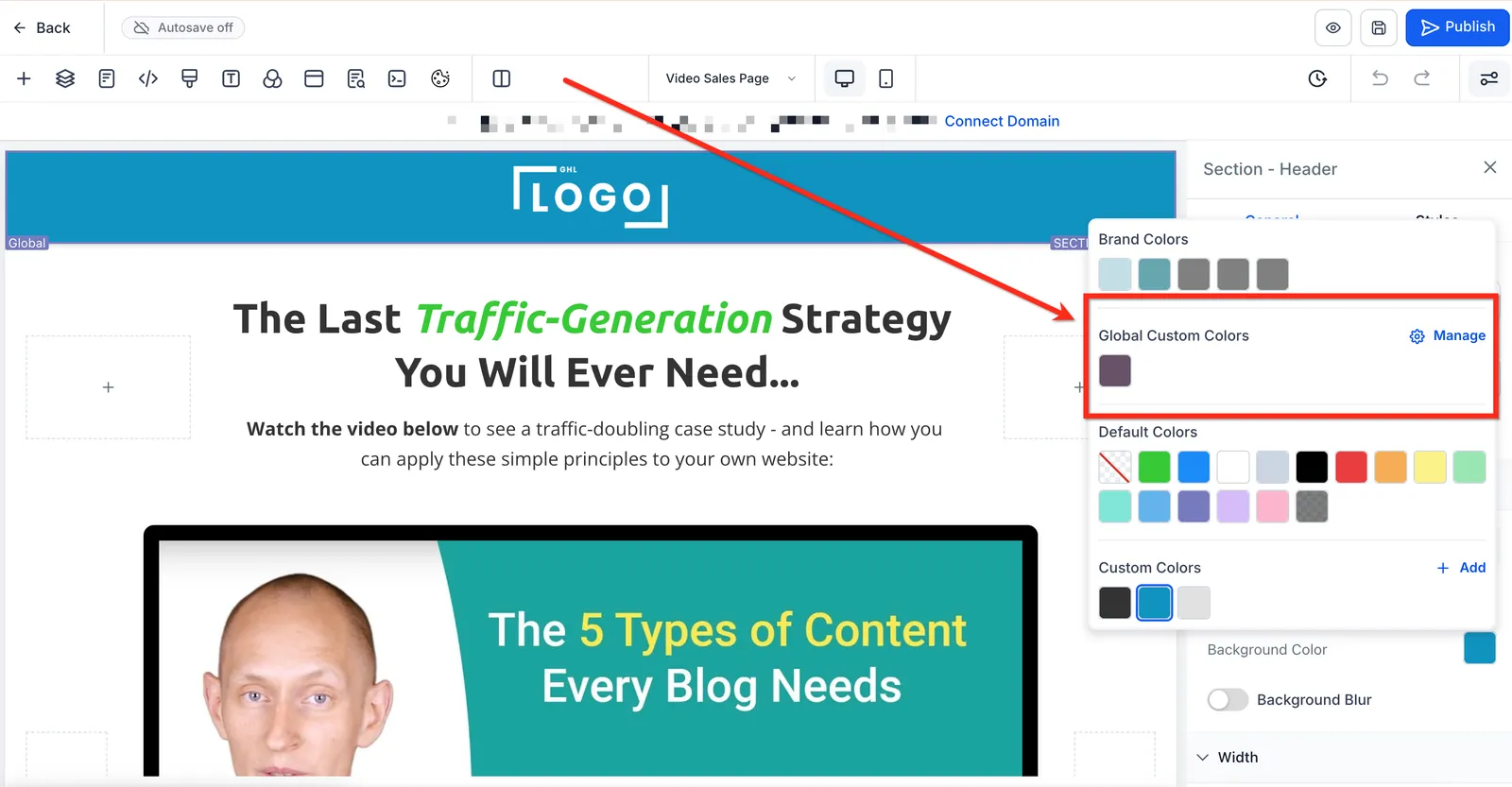This screenshot has width=1512, height=787.
Task: Select the desktop view mode
Action: 845,78
